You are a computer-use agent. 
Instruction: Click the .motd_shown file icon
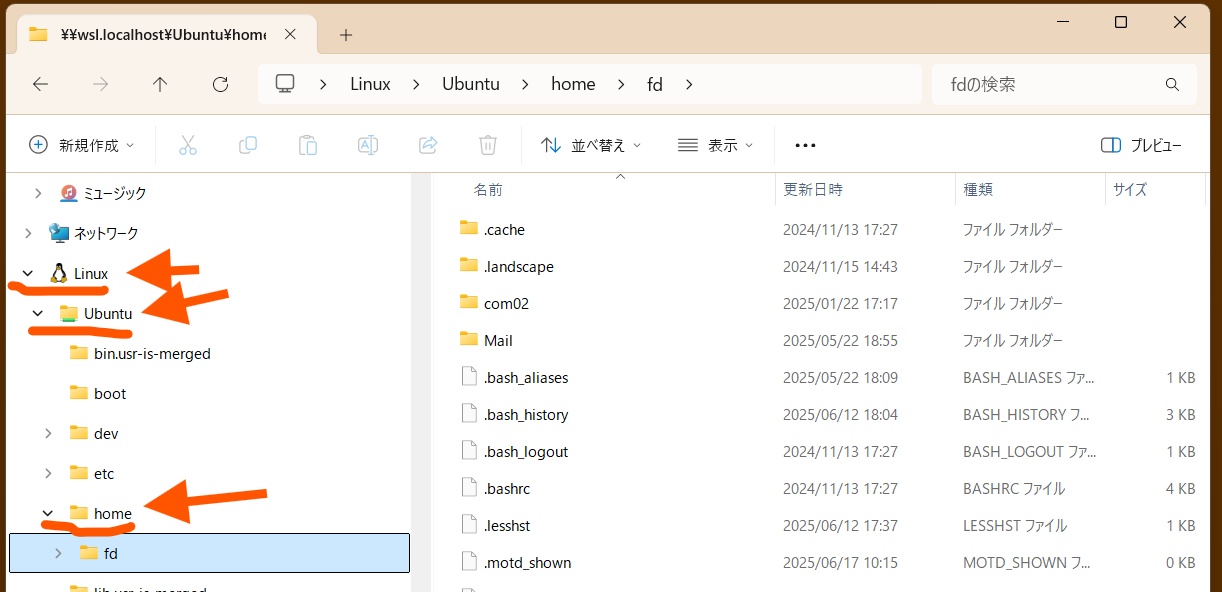tap(469, 561)
